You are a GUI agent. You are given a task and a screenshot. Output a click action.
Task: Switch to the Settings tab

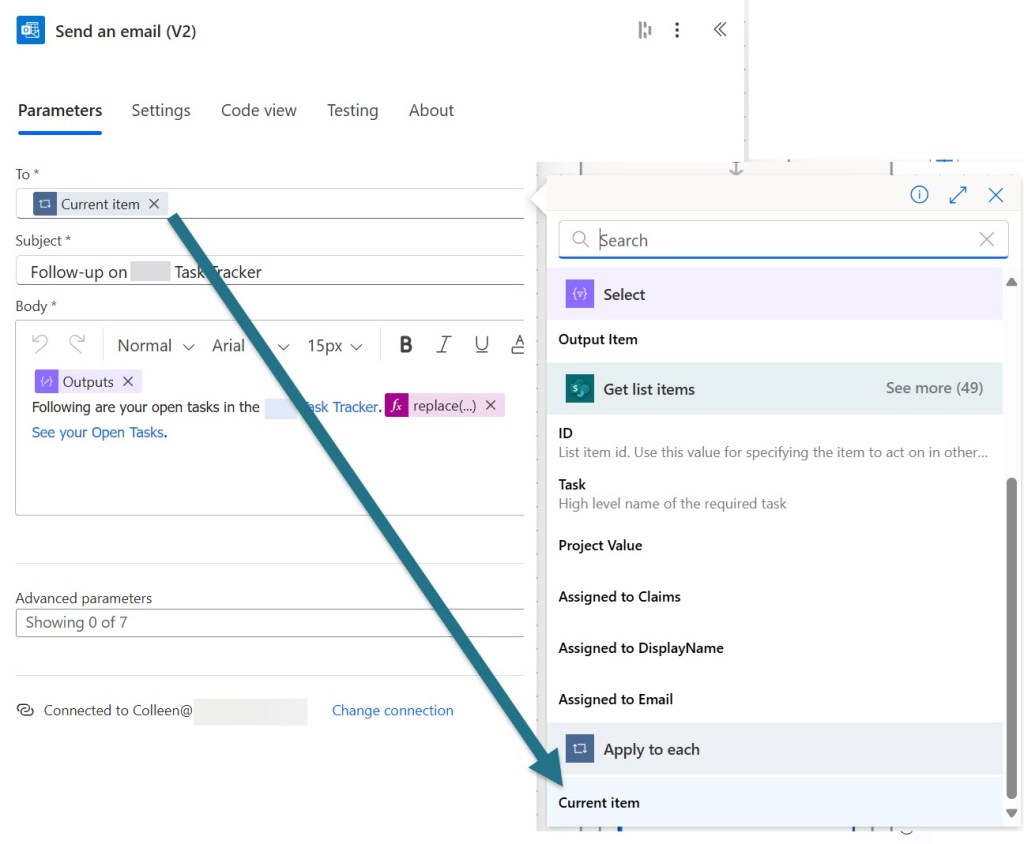click(161, 111)
